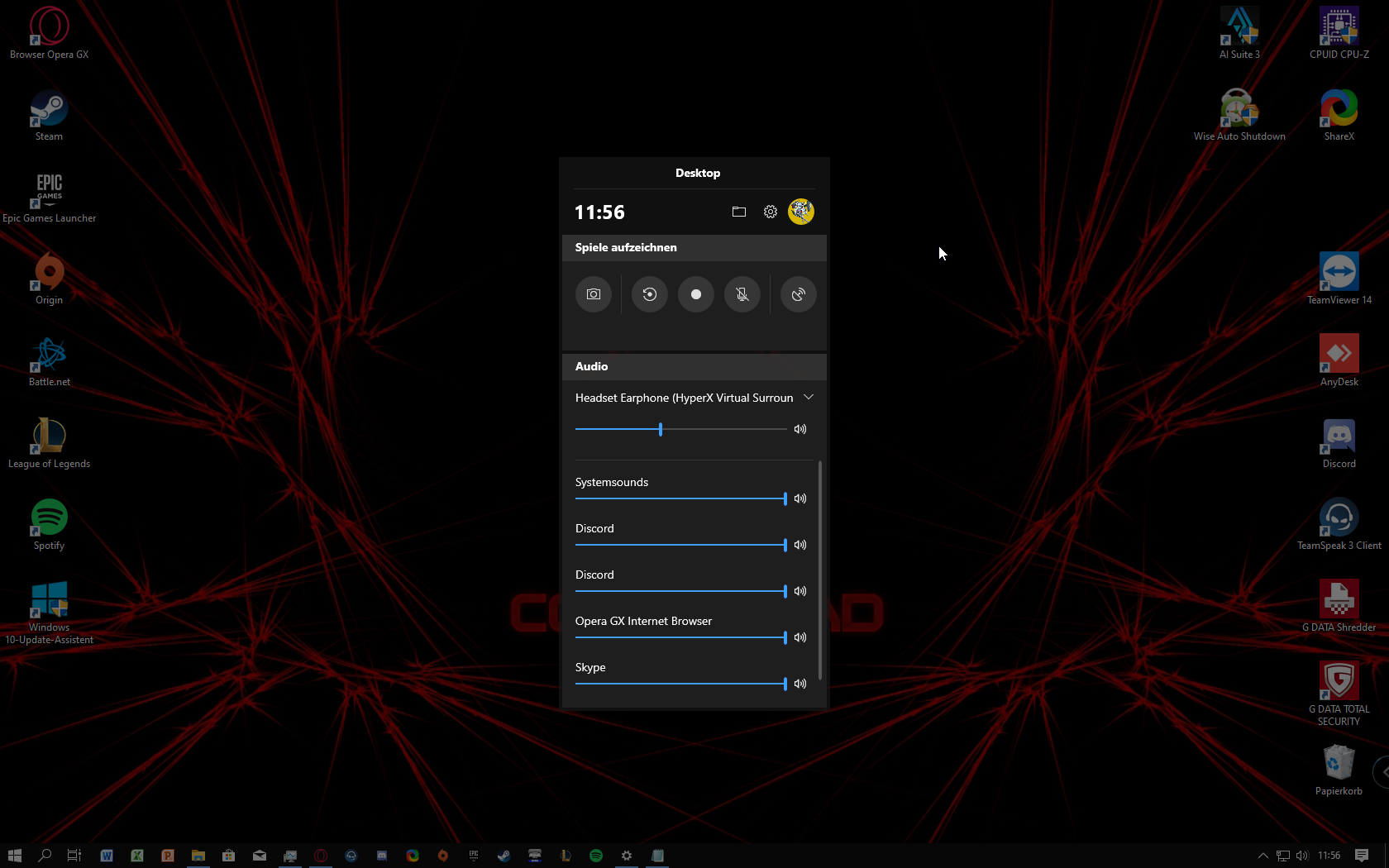1389x868 pixels.
Task: Open the Settings gear in the taskbar
Action: [627, 856]
